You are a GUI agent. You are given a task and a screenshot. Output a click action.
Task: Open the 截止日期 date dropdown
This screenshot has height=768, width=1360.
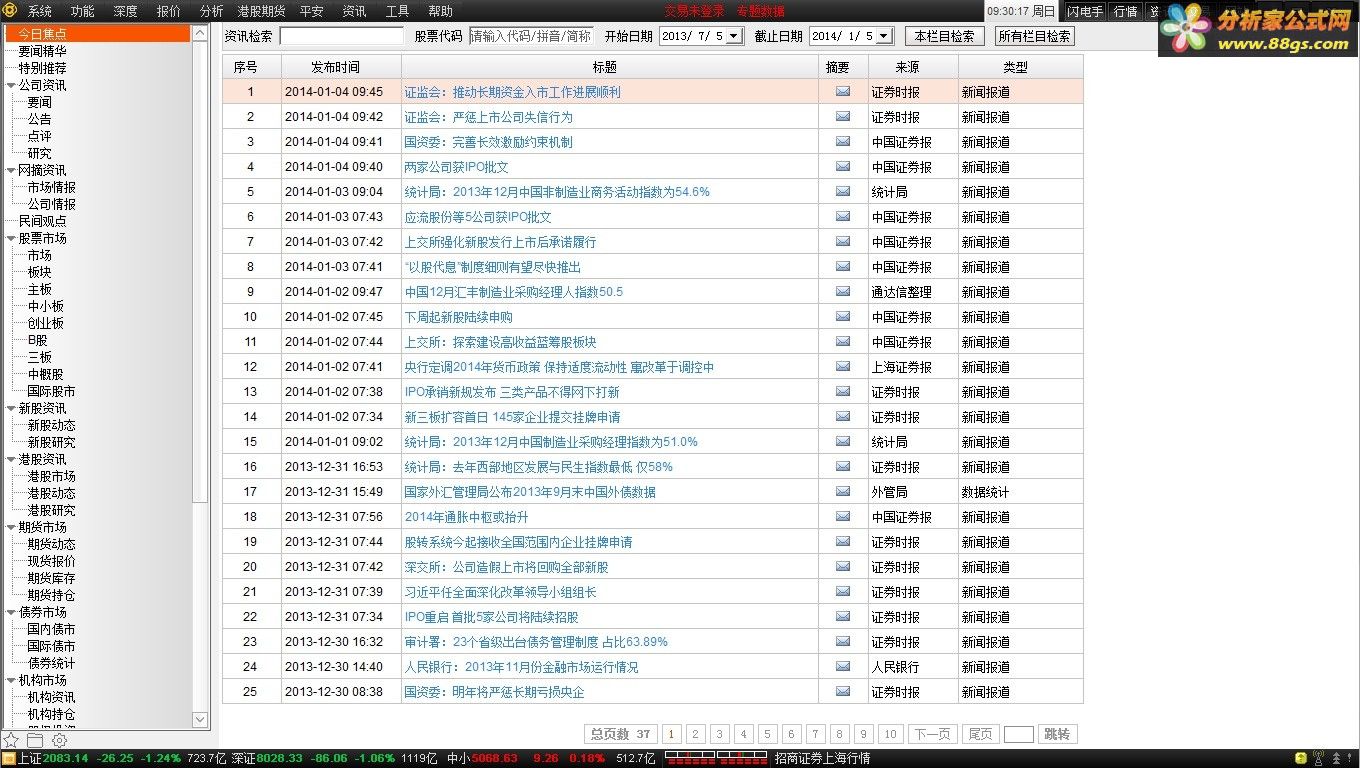[883, 36]
